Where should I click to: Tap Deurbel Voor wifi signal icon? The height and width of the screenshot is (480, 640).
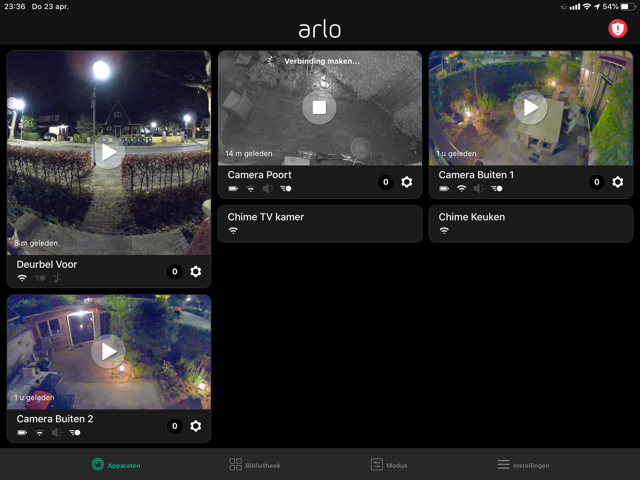(22, 278)
